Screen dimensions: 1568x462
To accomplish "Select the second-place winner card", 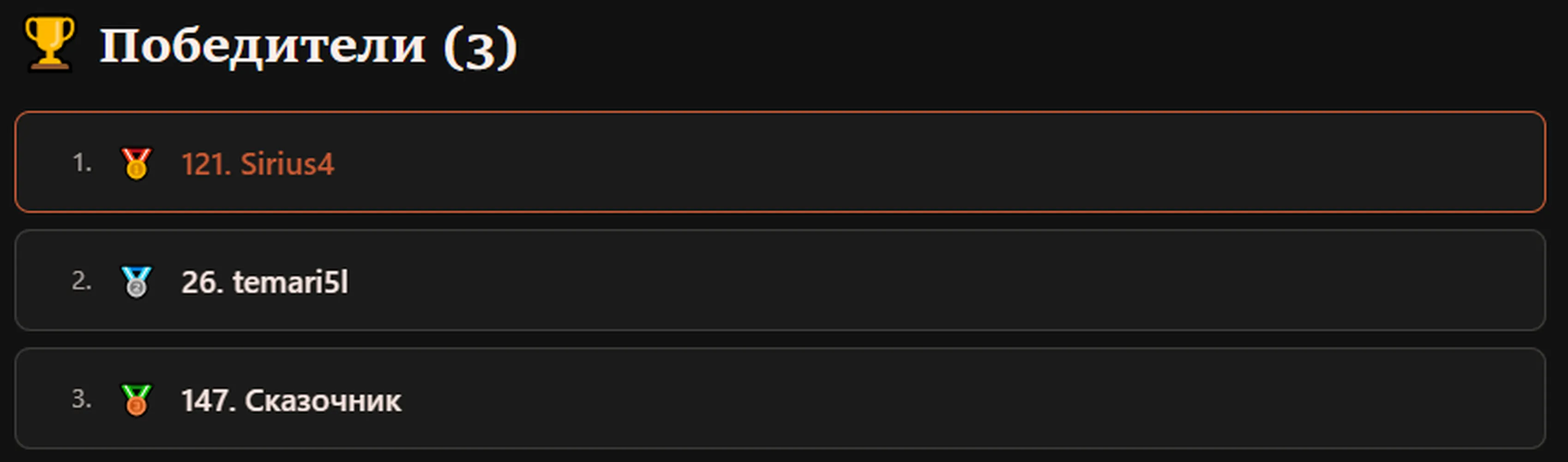I will coord(780,280).
